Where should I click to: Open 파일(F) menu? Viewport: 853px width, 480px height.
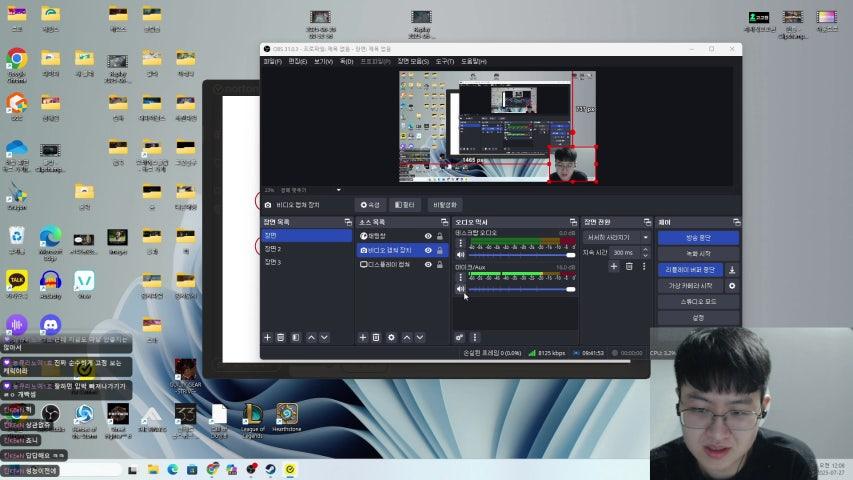pos(273,61)
